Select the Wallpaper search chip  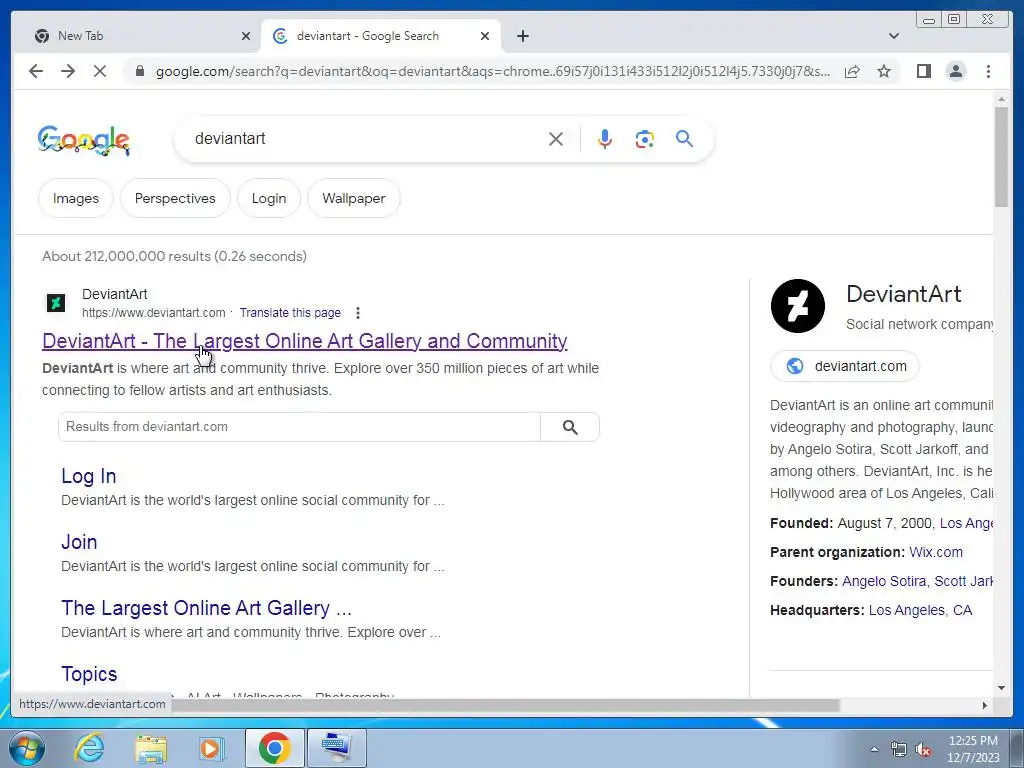353,198
